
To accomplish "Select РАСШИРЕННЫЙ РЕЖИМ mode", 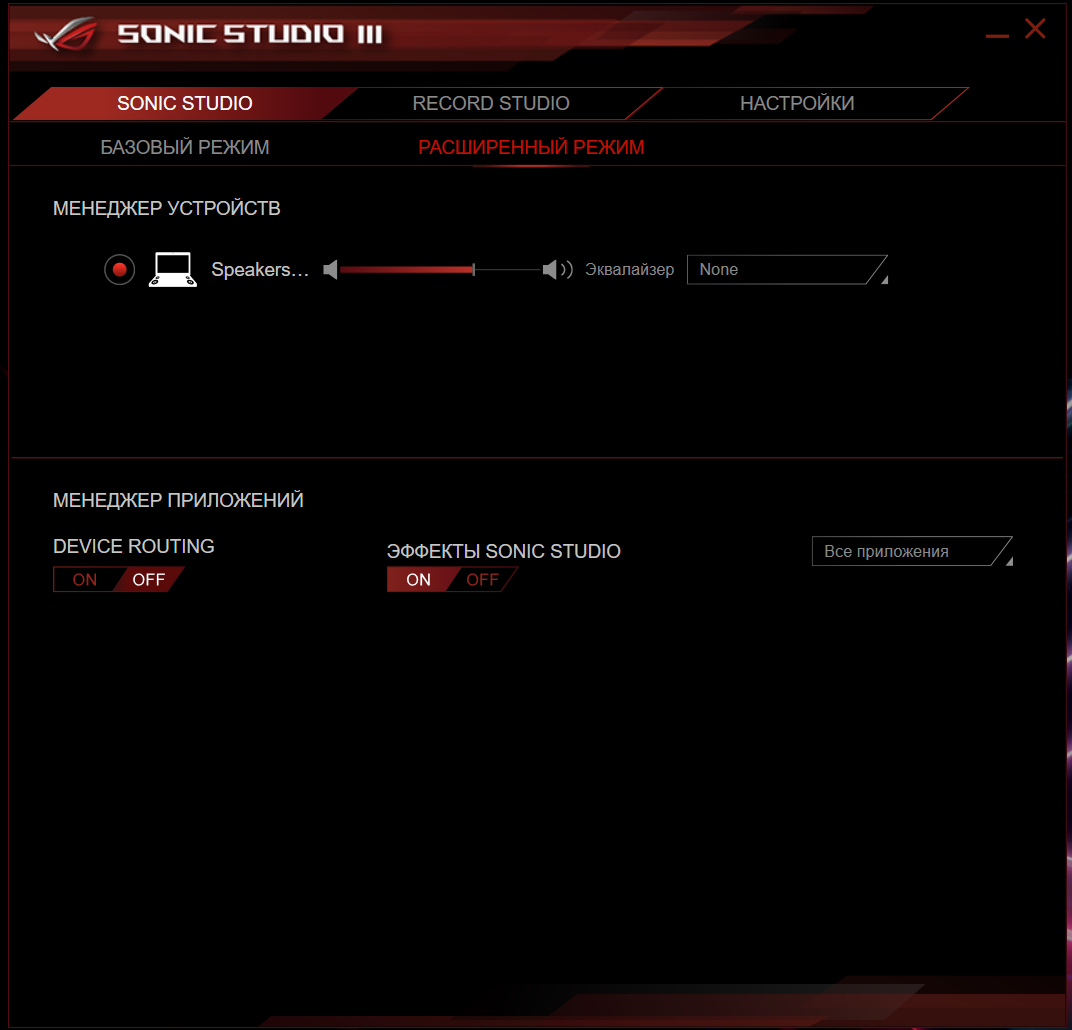I will tap(531, 148).
